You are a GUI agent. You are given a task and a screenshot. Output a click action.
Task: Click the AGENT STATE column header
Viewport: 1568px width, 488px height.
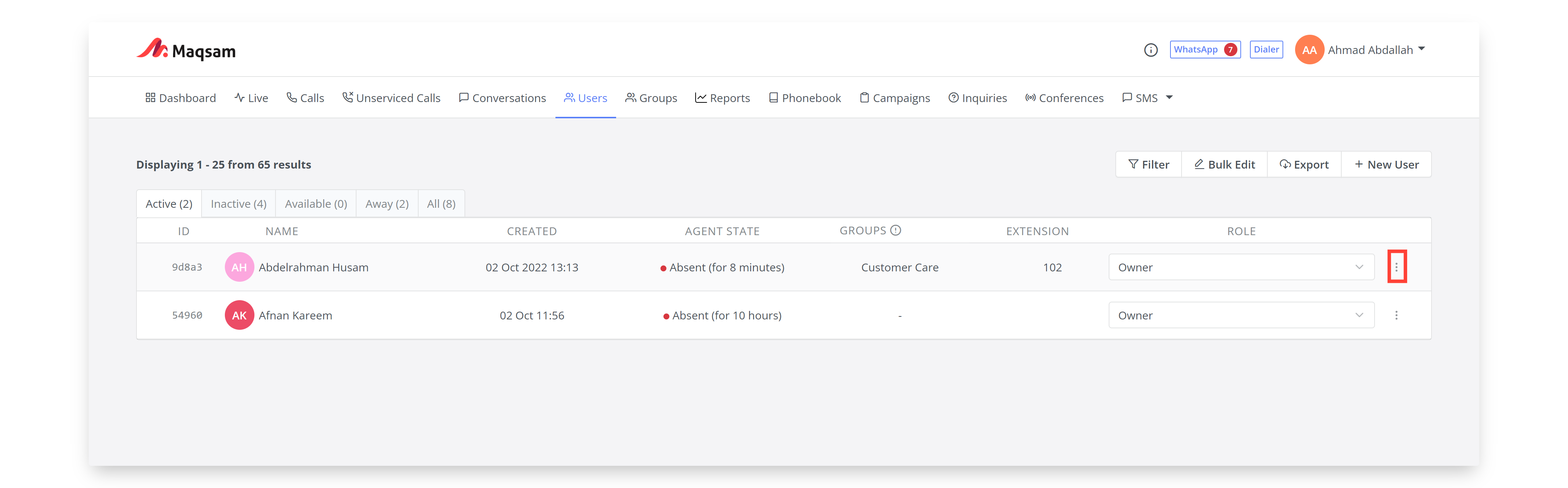pos(722,231)
